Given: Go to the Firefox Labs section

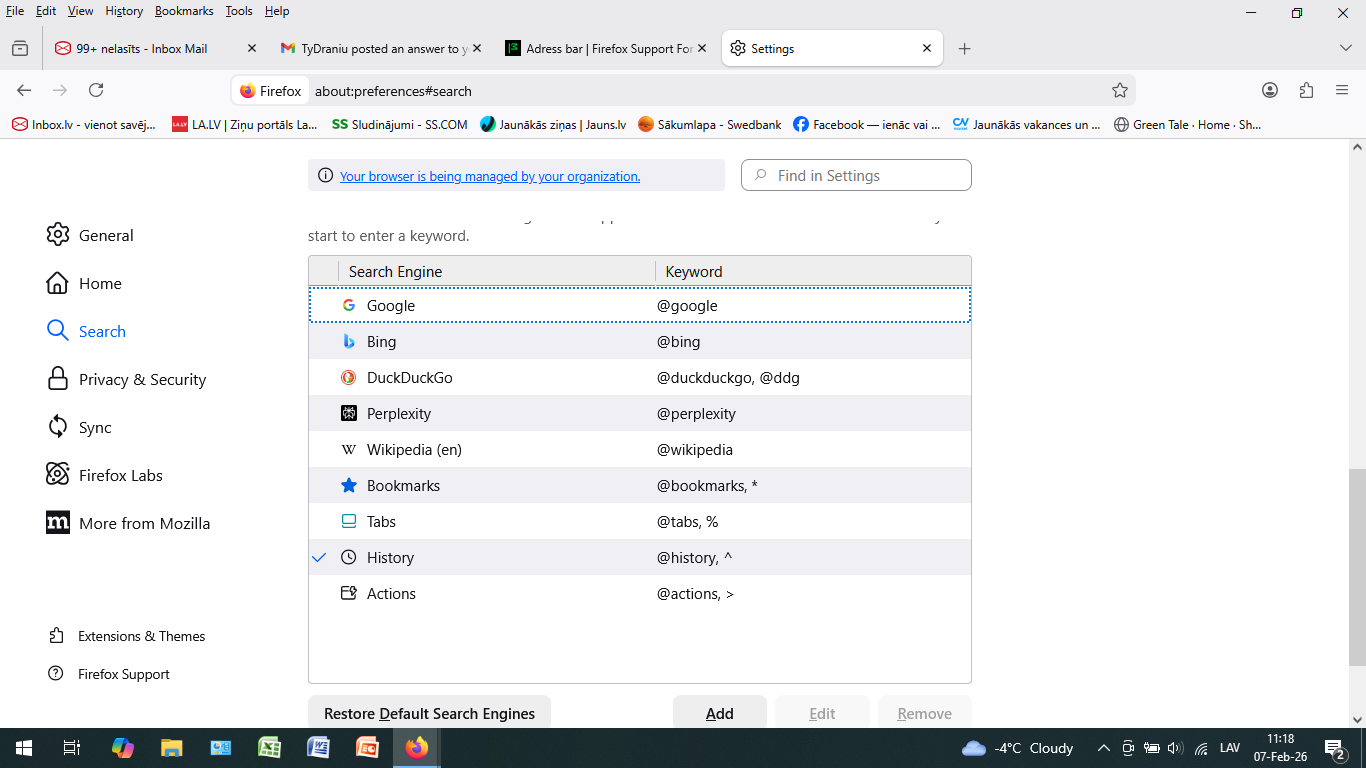Looking at the screenshot, I should [120, 476].
